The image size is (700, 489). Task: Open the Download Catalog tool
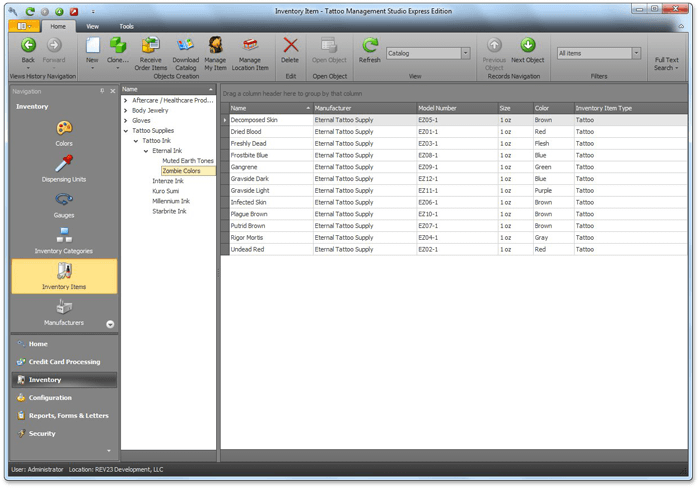click(x=186, y=46)
